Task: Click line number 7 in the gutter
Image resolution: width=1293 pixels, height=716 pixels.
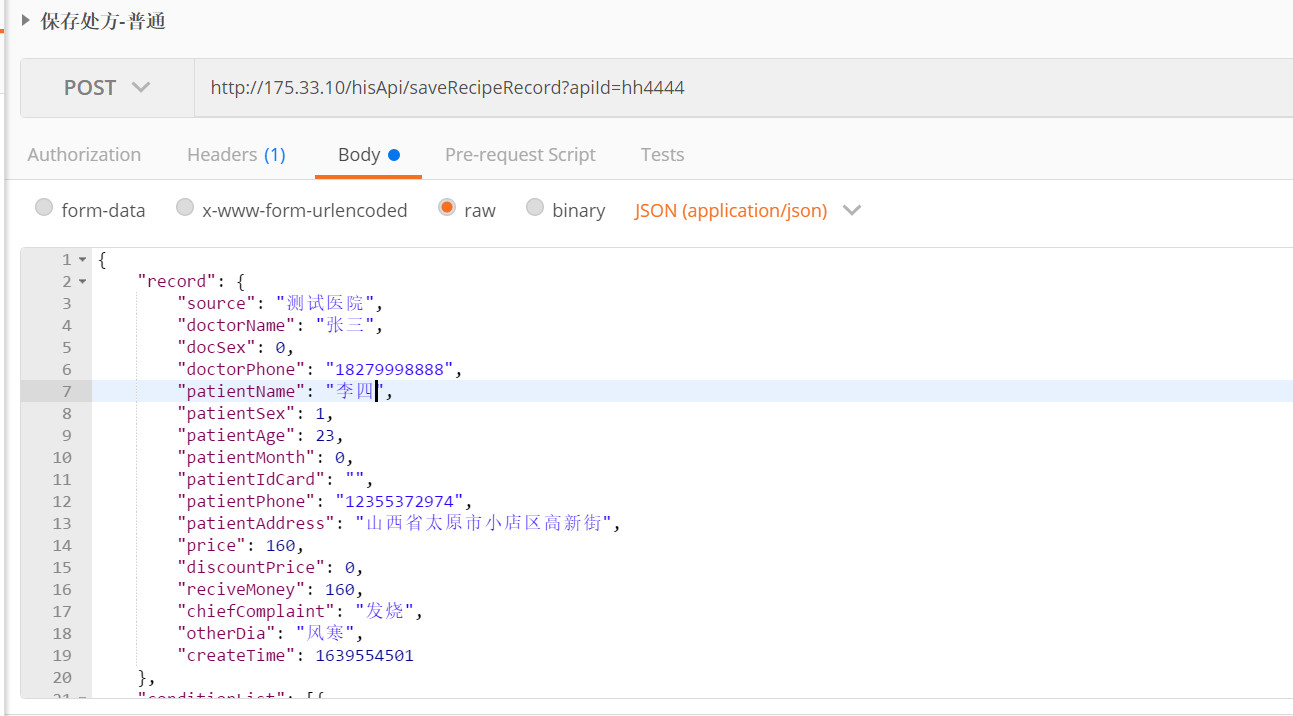Action: (66, 390)
